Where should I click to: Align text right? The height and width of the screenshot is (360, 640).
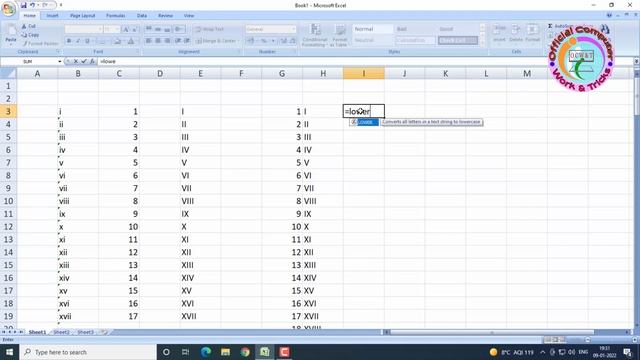[x=167, y=41]
